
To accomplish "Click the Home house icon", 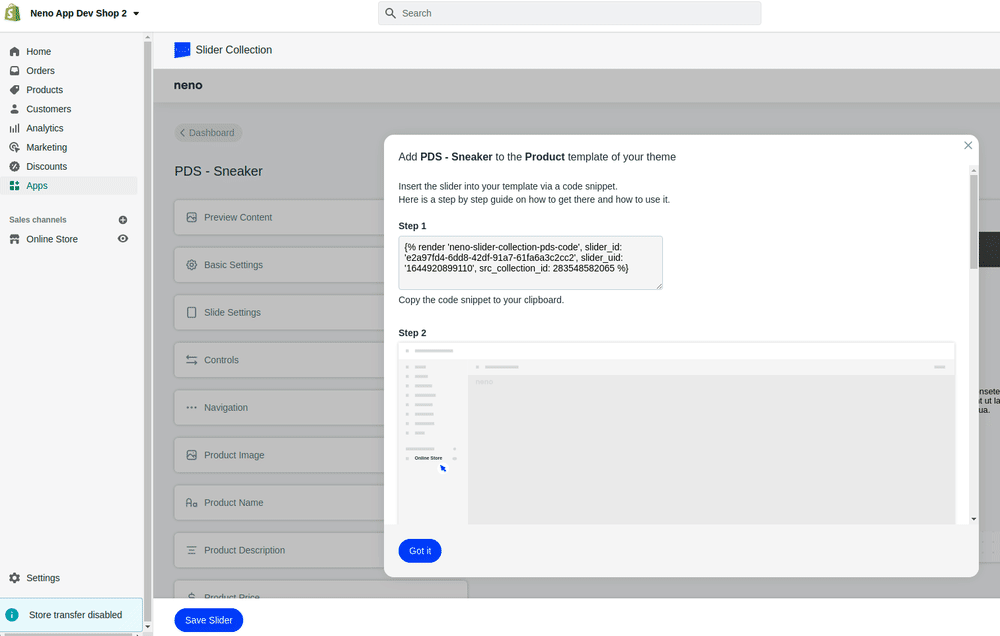I will click(x=14, y=52).
